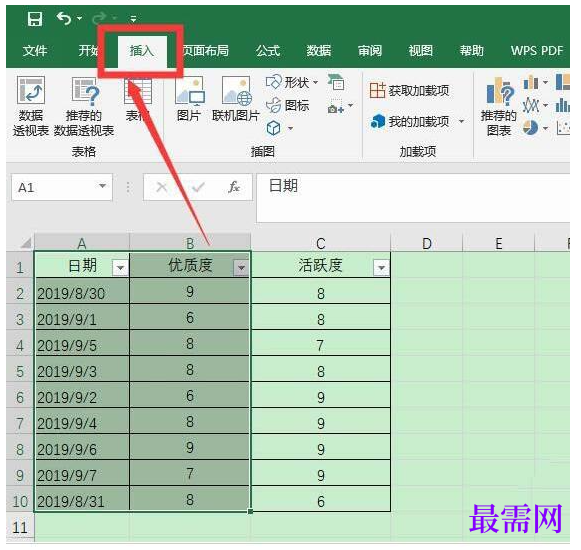
Task: Select the 3D models cube icon
Action: [273, 128]
